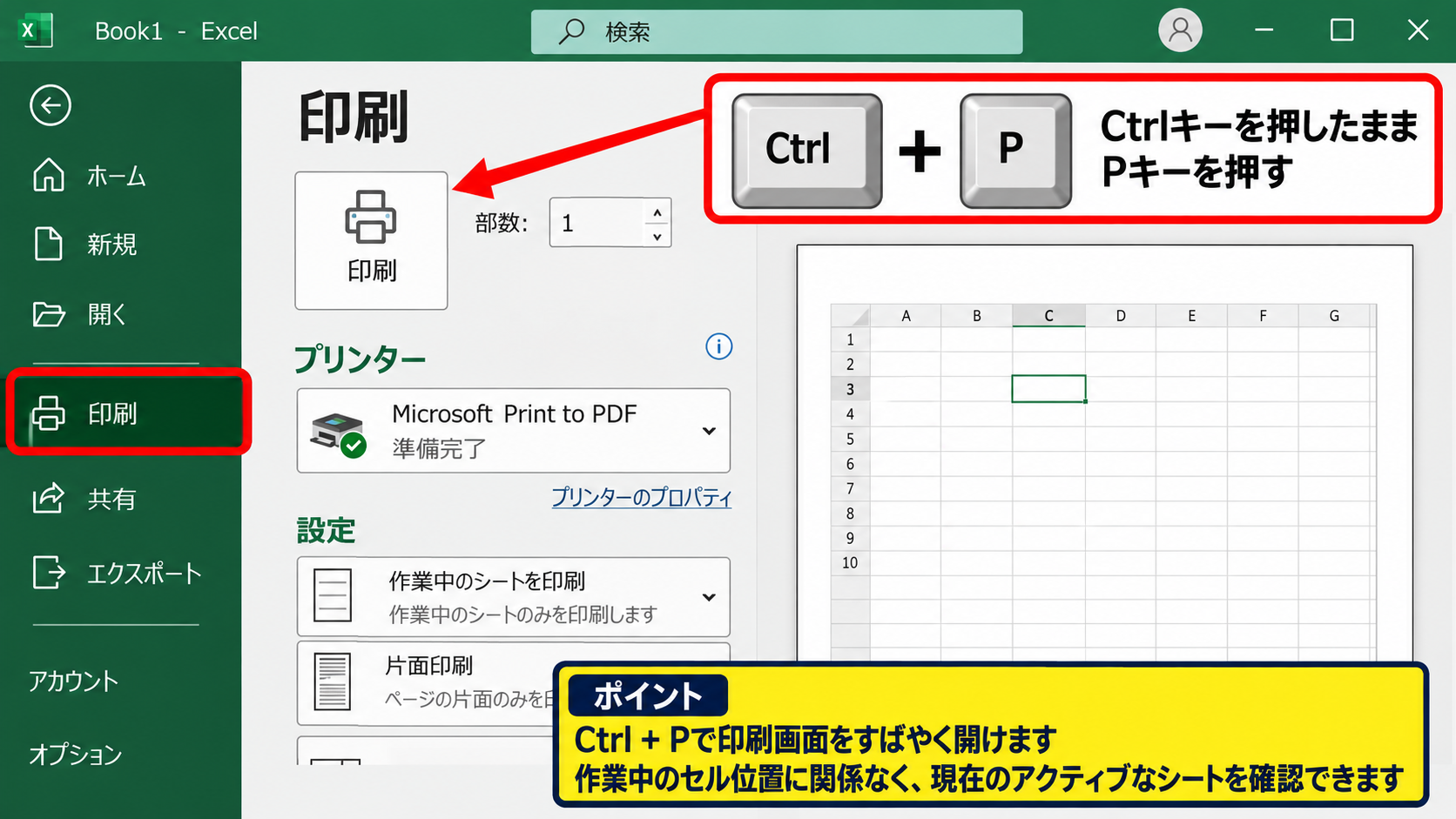Open the 片面印刷 dropdown
This screenshot has width=1456, height=819.
pyautogui.click(x=514, y=683)
